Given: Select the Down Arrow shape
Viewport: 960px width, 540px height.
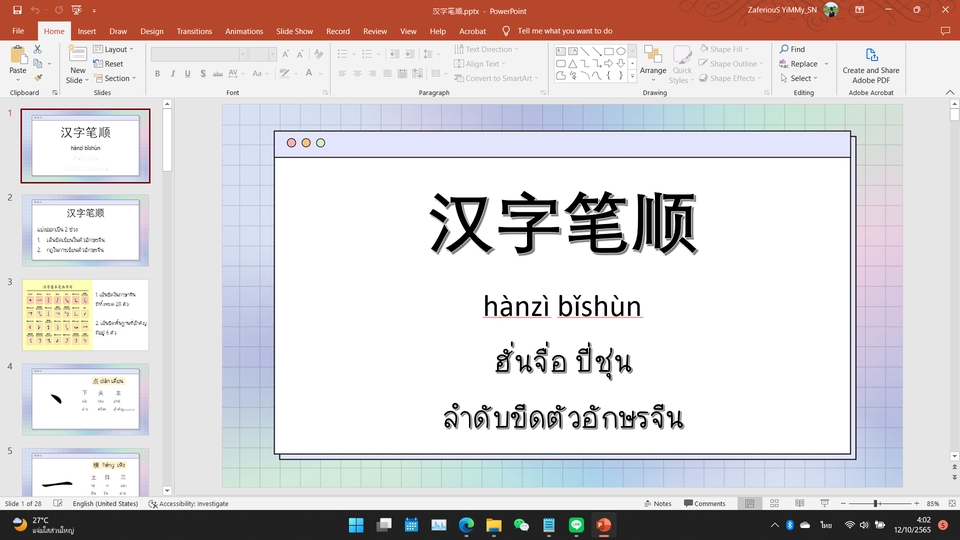Looking at the screenshot, I should coord(621,64).
